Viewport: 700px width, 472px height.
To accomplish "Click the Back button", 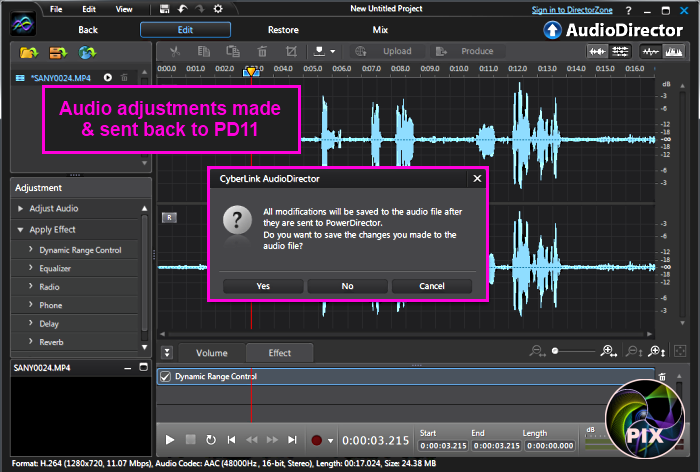I will [x=88, y=30].
